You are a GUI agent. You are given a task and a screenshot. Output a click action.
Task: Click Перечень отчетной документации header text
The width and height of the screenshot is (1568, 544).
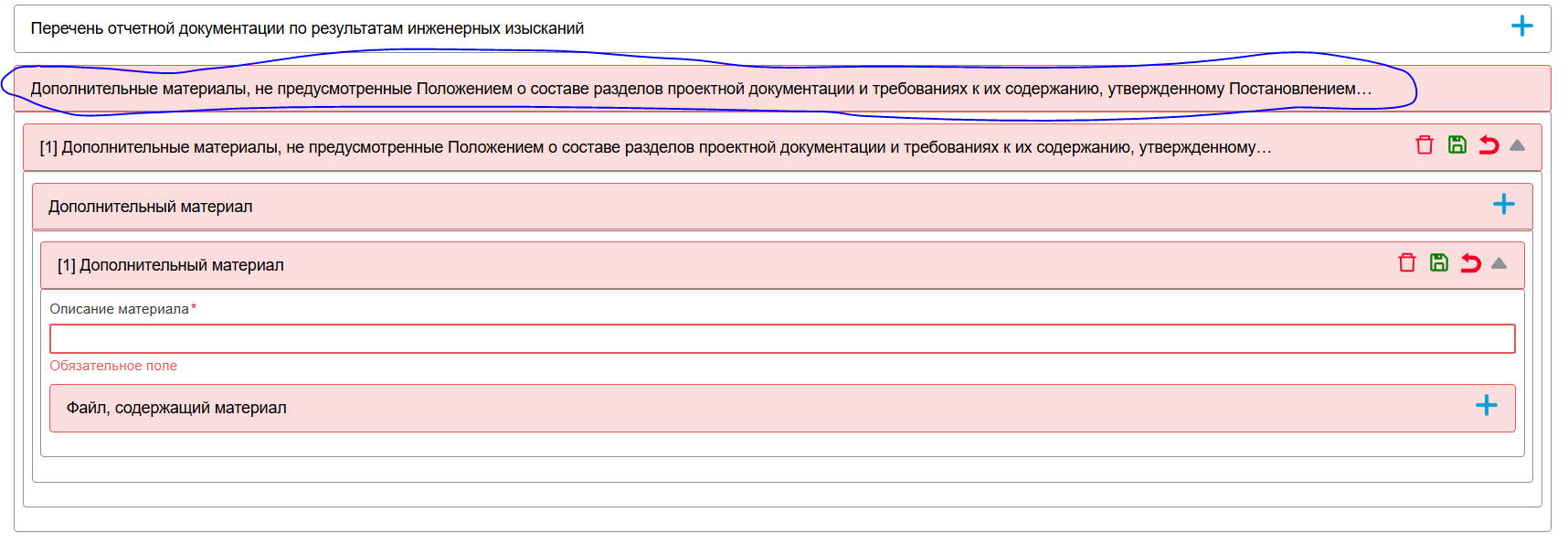307,28
